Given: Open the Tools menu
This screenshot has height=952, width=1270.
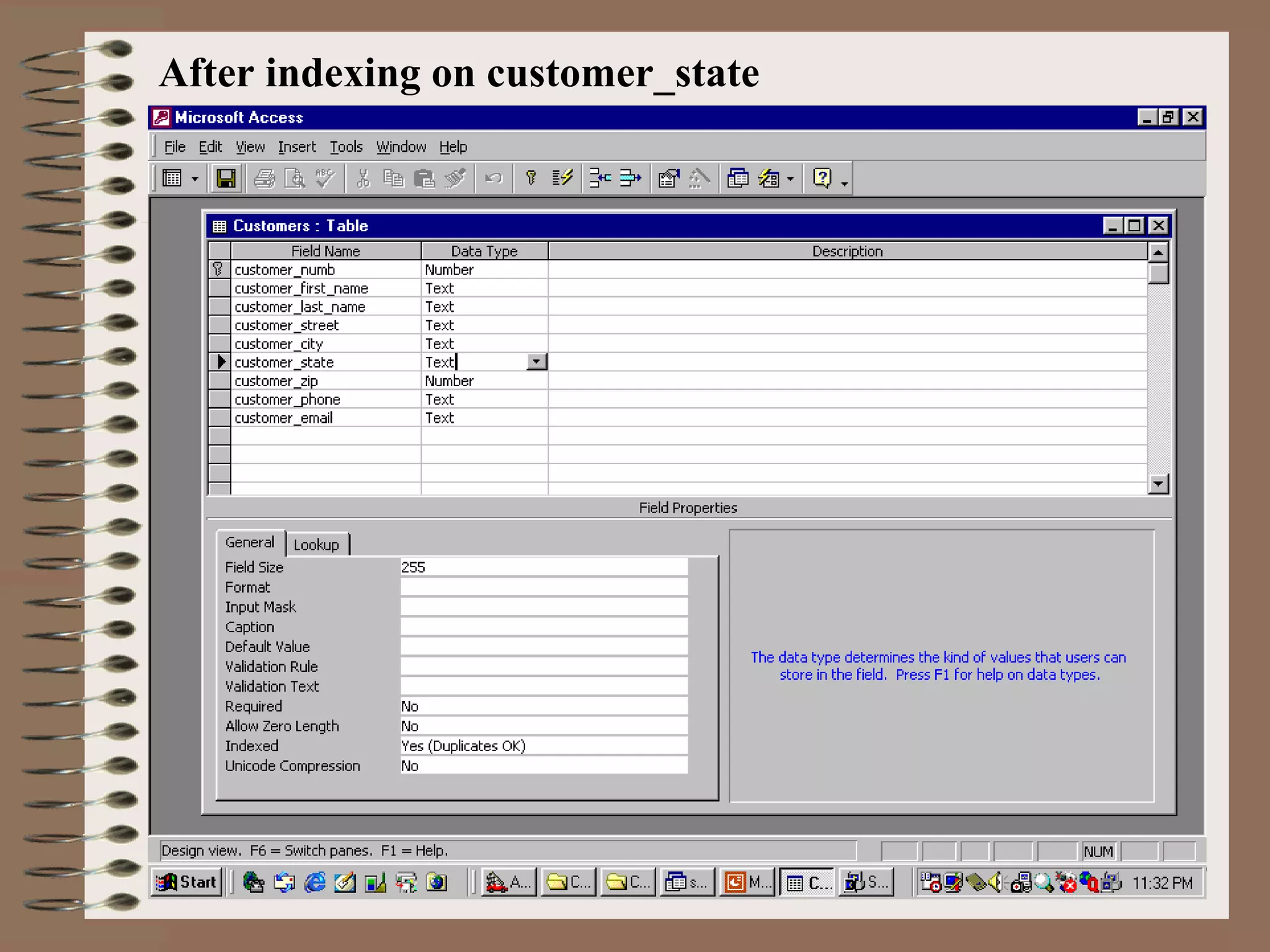Looking at the screenshot, I should [x=346, y=147].
